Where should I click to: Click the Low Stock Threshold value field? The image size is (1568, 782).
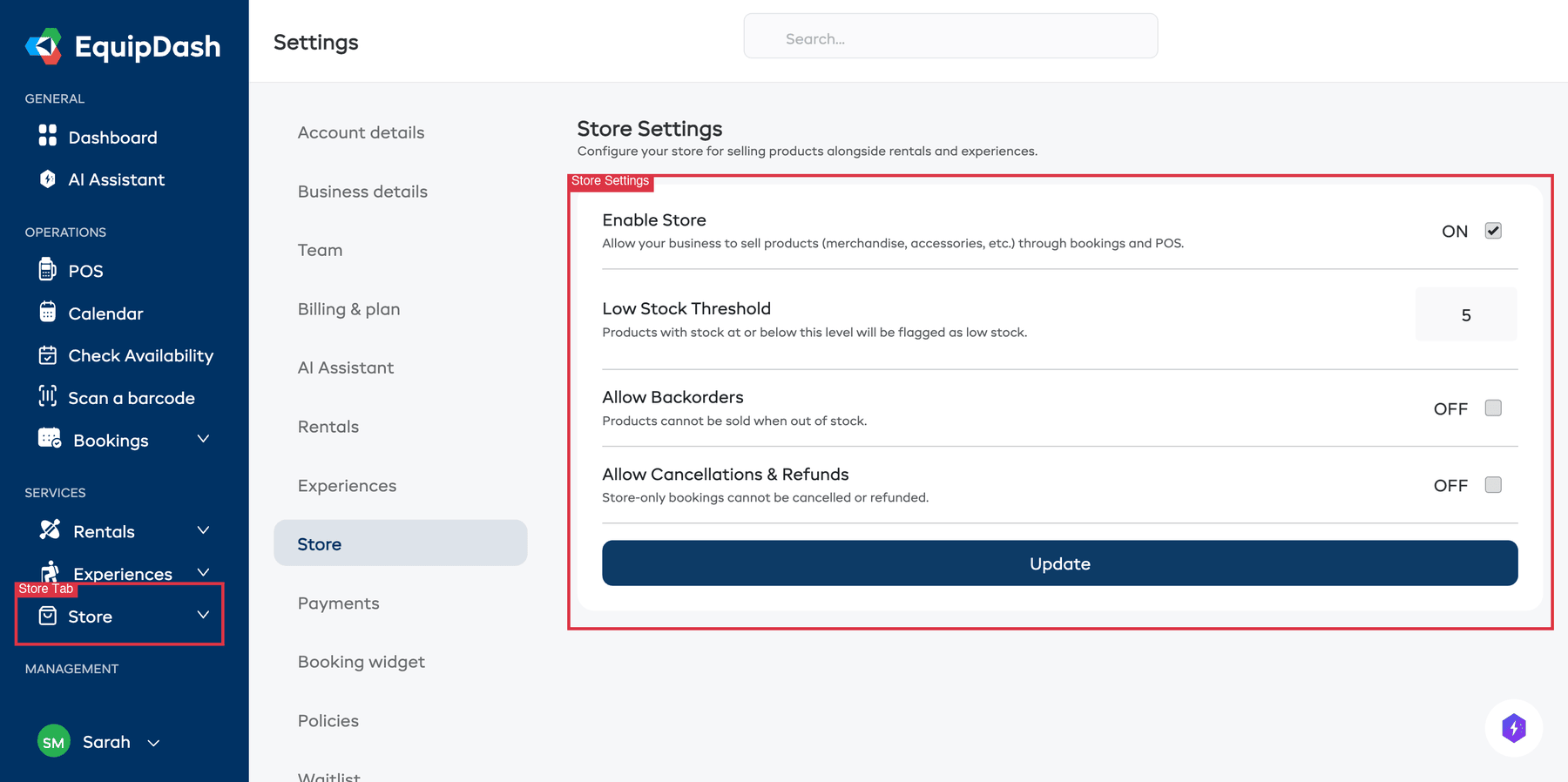(x=1466, y=314)
